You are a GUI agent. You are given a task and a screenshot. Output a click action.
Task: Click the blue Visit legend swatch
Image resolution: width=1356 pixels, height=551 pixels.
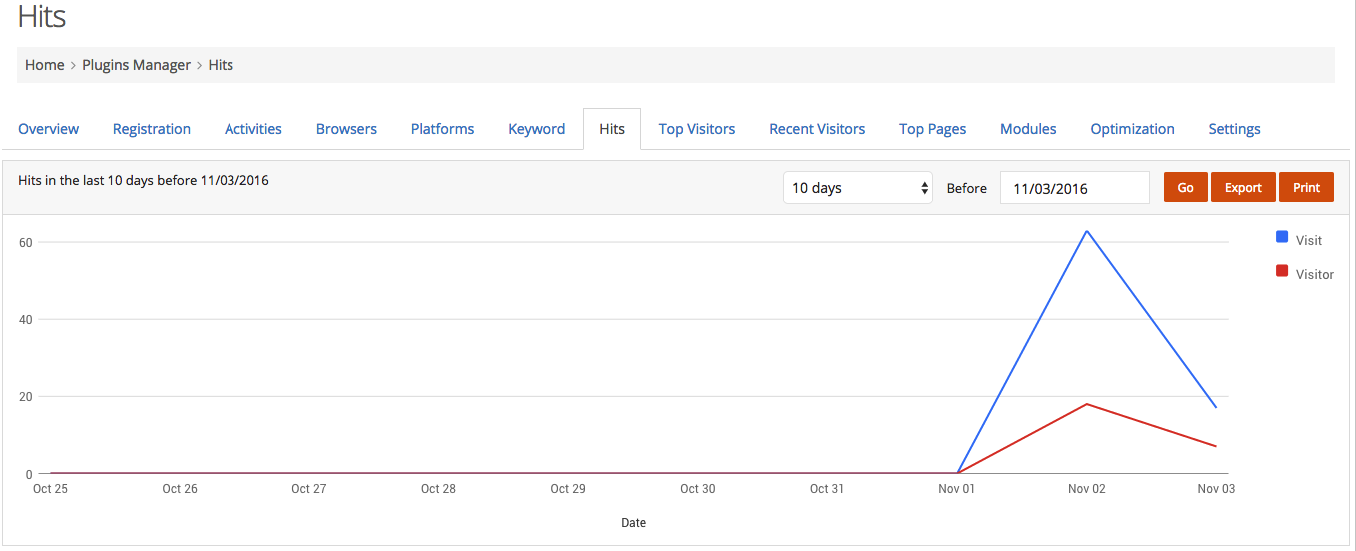point(1282,237)
